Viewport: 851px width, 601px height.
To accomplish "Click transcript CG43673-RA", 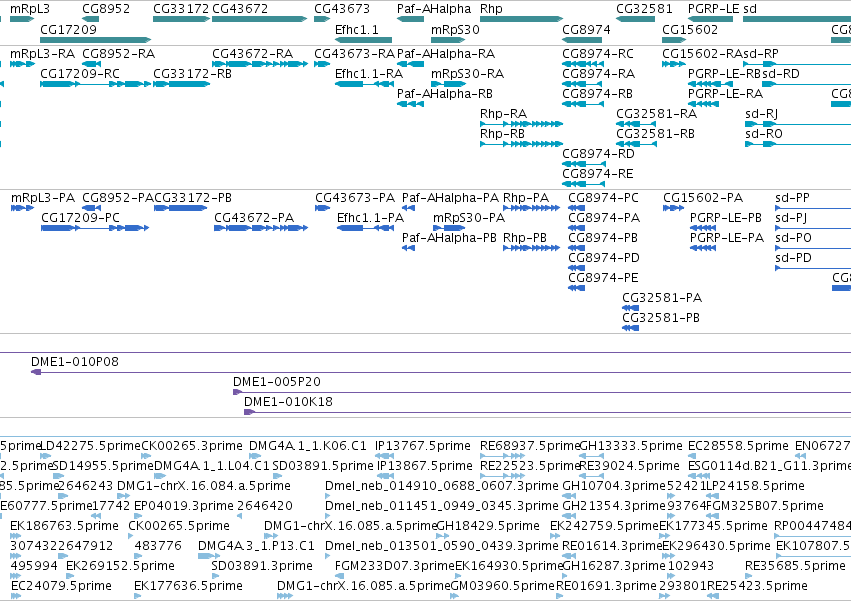I will (354, 54).
